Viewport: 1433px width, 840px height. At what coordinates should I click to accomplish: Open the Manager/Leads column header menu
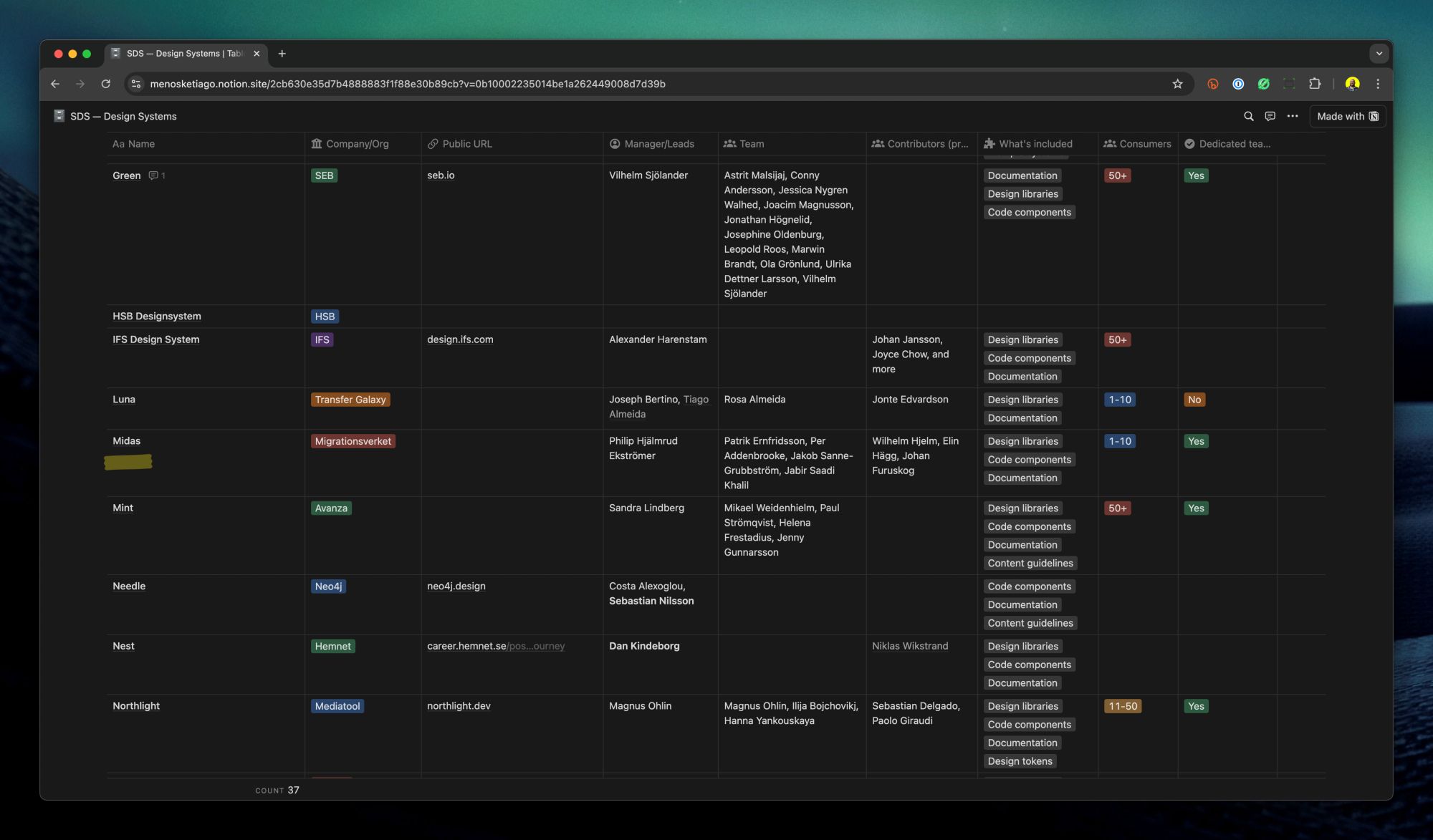661,144
